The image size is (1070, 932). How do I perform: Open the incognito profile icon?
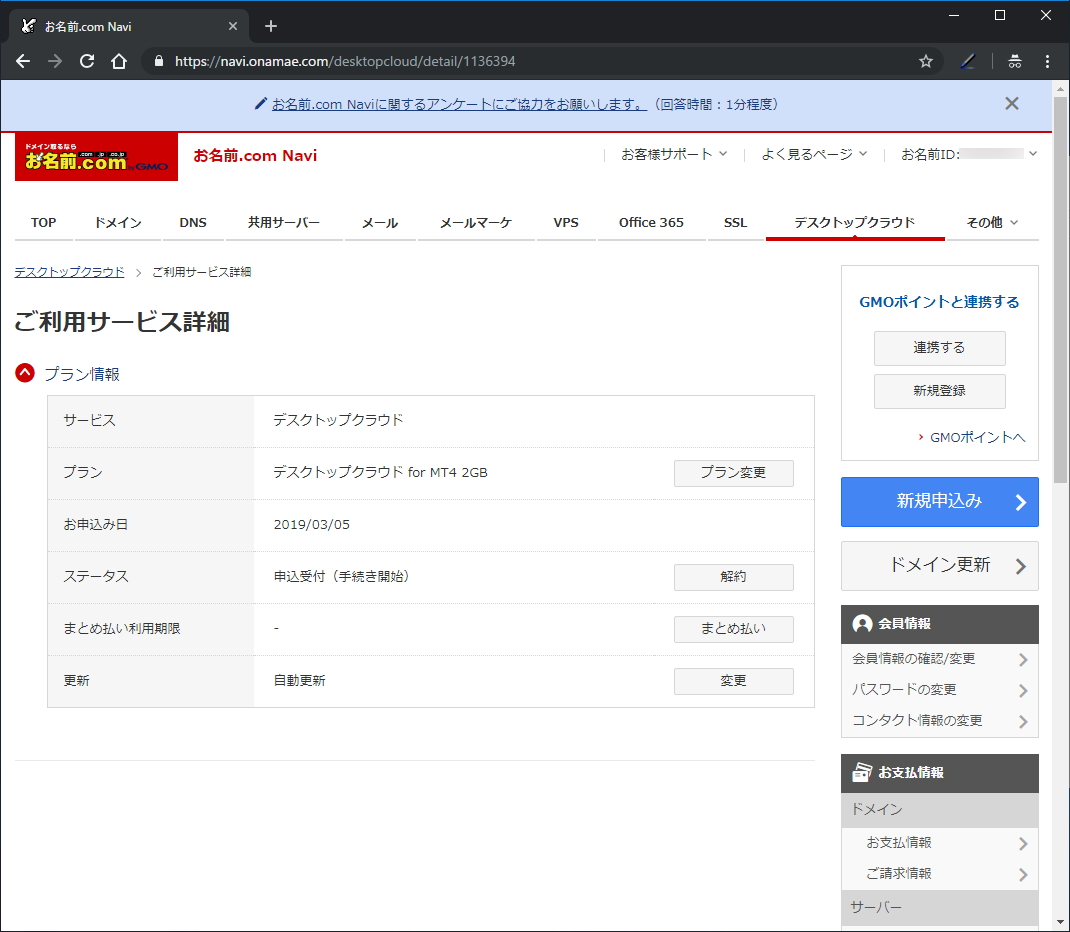tap(1015, 61)
